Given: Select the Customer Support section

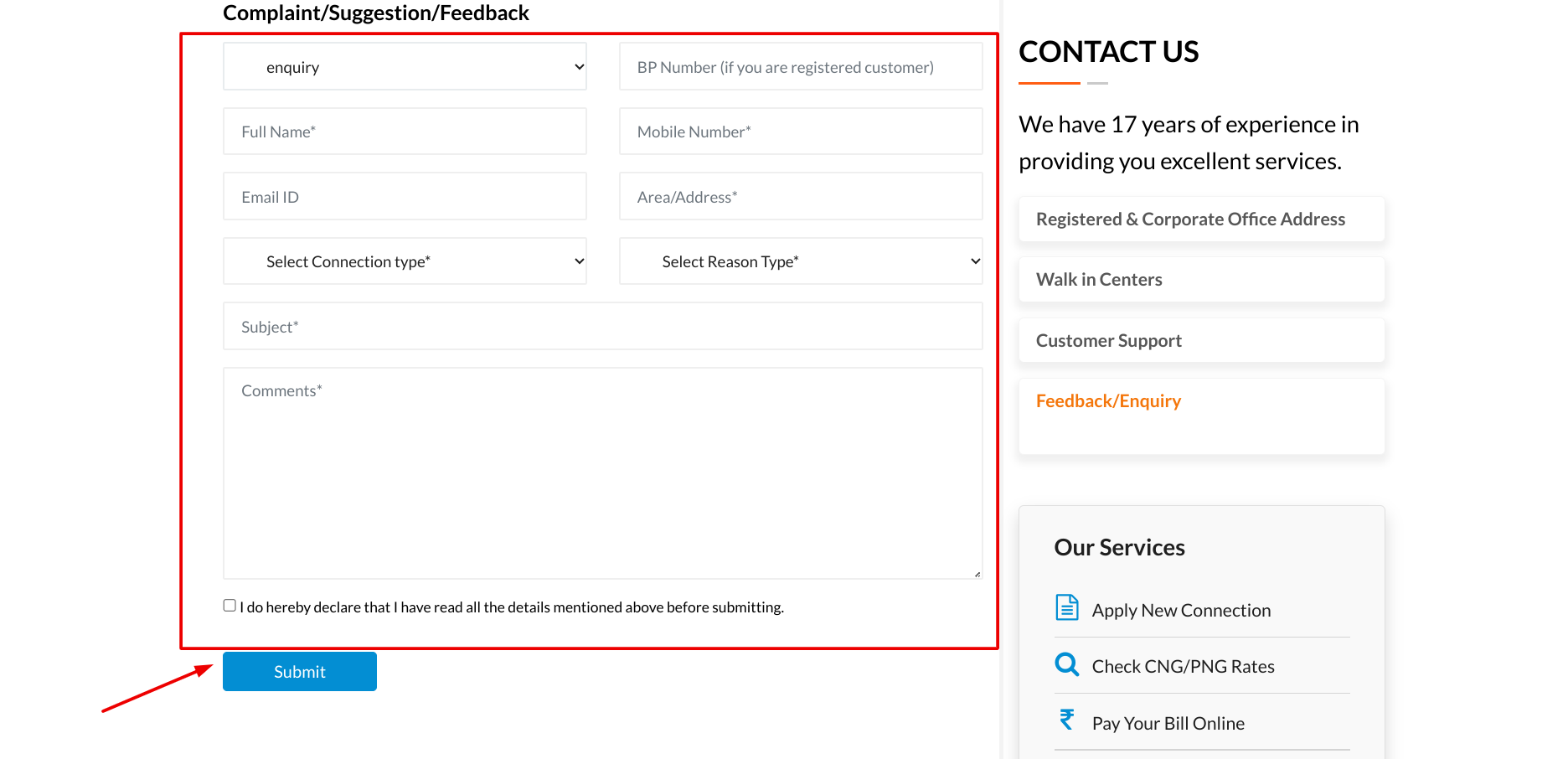Looking at the screenshot, I should 1108,341.
